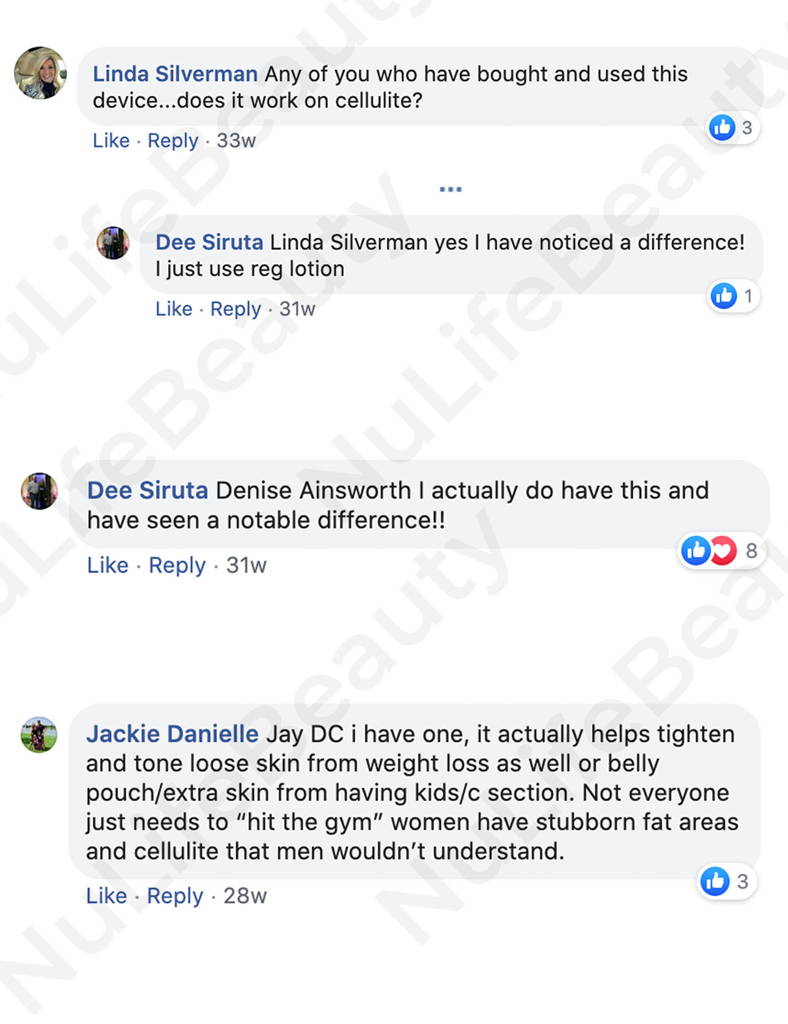
Task: Reply to Dee Siruta's notable difference comment
Action: pos(177,566)
